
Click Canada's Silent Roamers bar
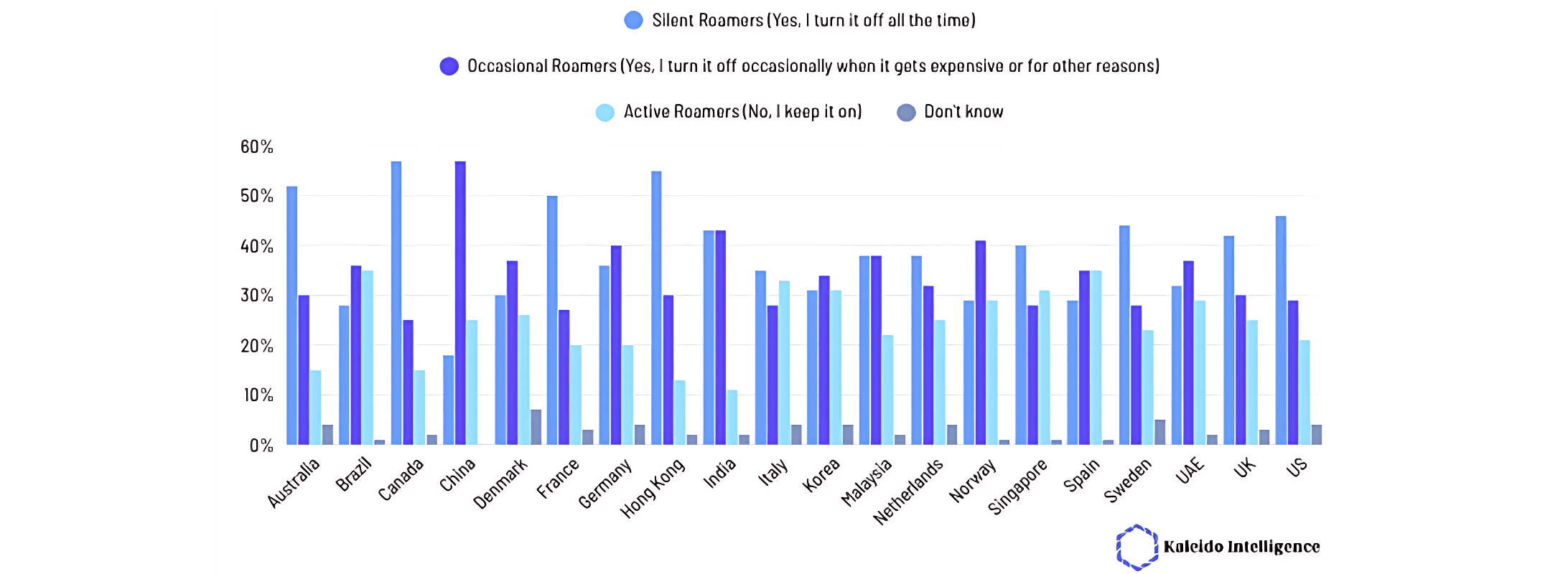396,303
